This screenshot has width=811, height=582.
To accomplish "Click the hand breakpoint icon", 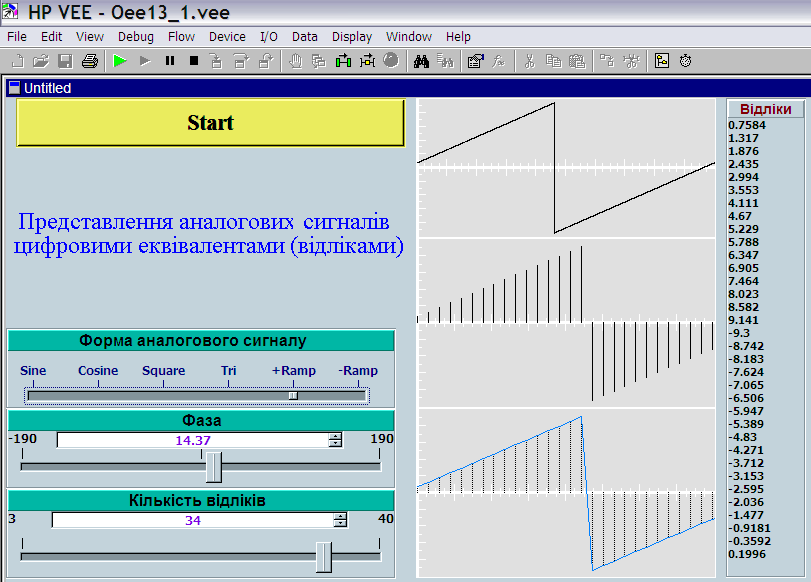I will [295, 61].
